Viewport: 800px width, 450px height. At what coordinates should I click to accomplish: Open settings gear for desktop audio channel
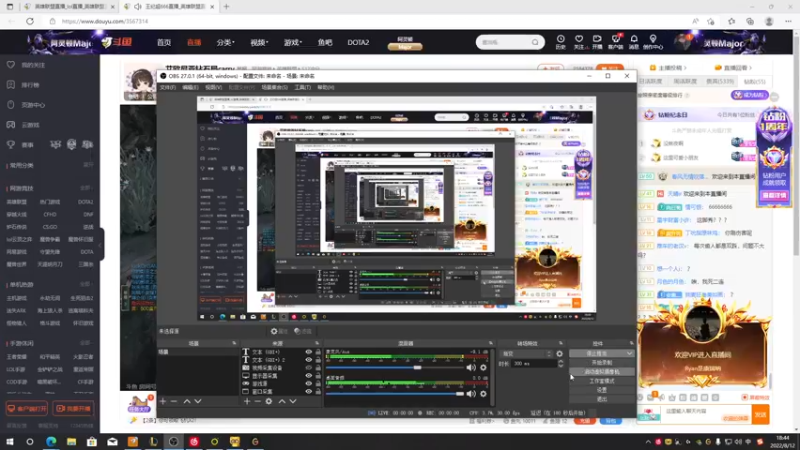point(483,393)
